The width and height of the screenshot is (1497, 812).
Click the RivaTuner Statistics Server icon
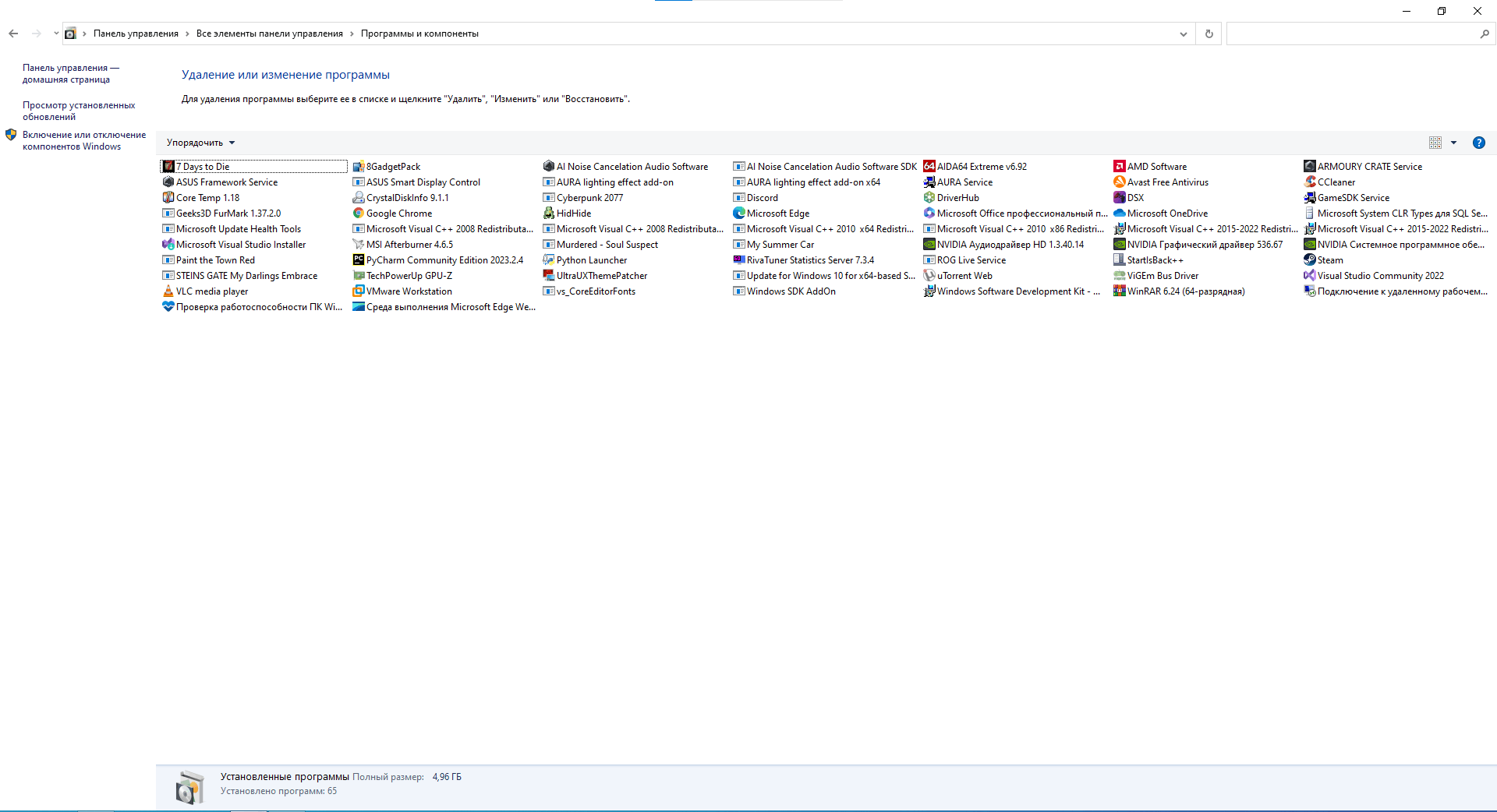(x=739, y=259)
